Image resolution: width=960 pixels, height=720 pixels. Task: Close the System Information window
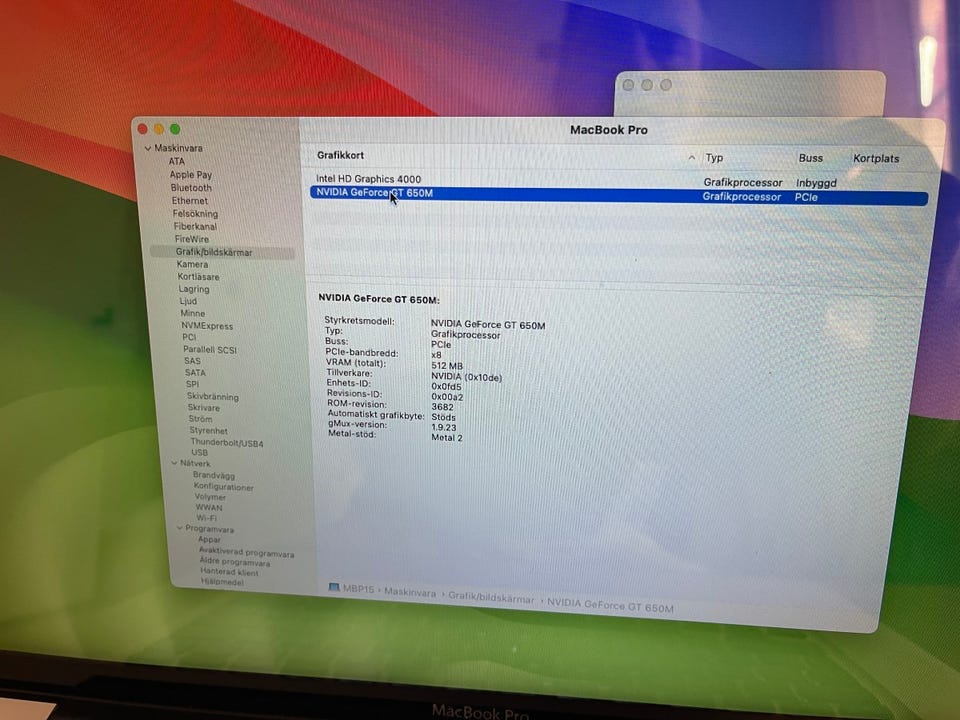[x=143, y=129]
